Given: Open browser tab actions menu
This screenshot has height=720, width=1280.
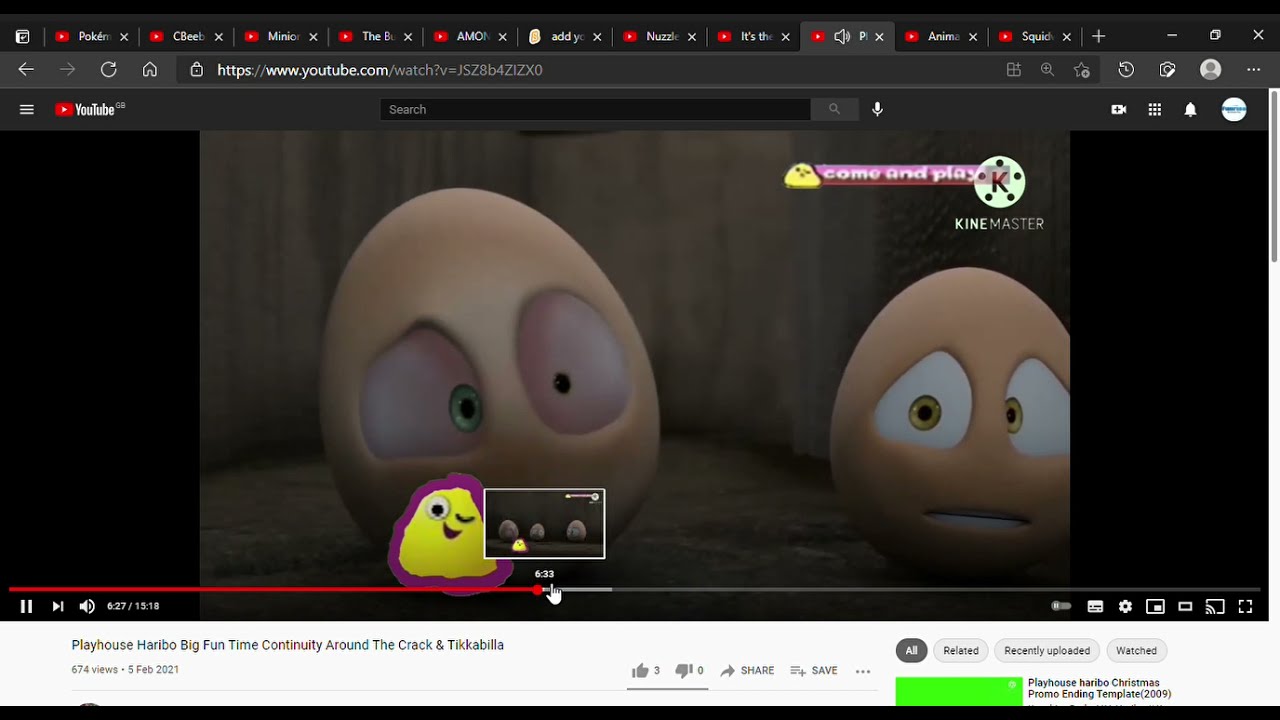Looking at the screenshot, I should coord(22,36).
